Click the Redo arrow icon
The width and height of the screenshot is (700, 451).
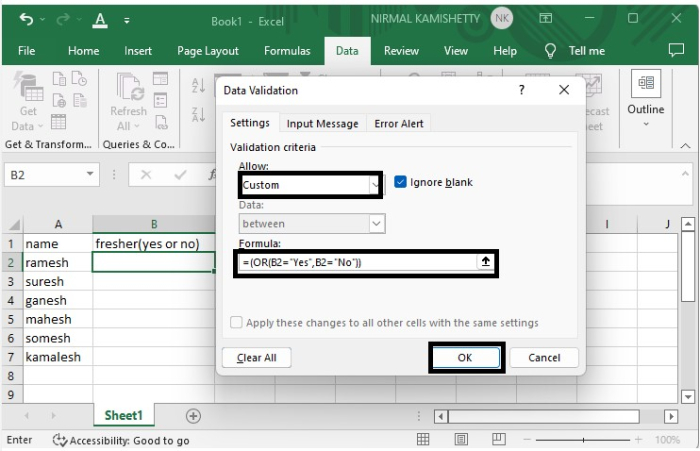click(63, 19)
